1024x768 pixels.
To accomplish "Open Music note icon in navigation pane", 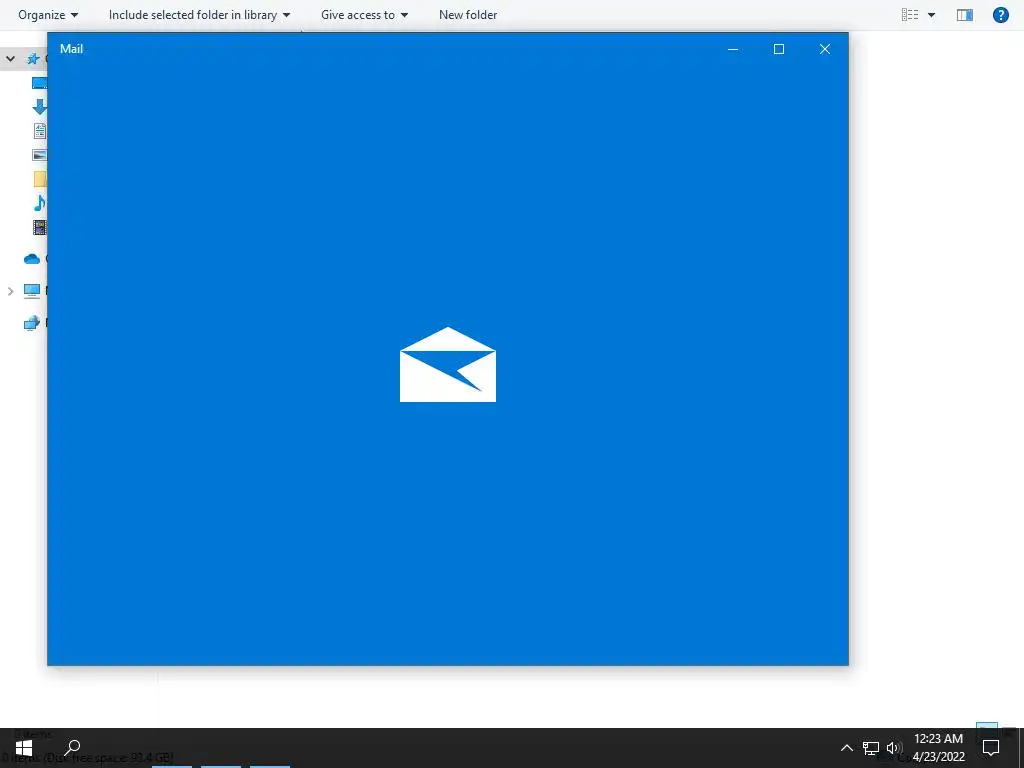I will pos(40,203).
